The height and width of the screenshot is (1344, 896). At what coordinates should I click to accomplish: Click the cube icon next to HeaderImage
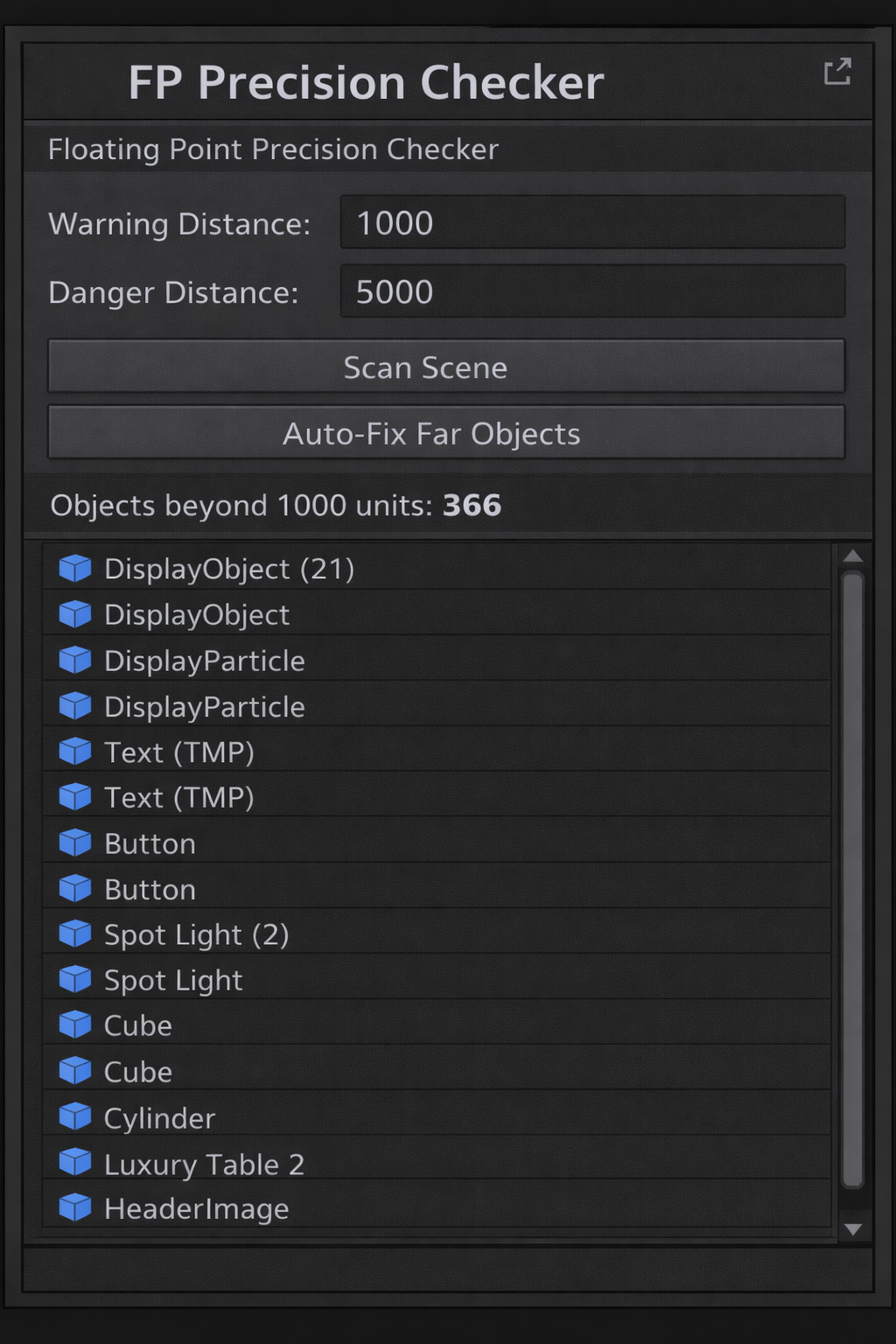coord(75,1207)
